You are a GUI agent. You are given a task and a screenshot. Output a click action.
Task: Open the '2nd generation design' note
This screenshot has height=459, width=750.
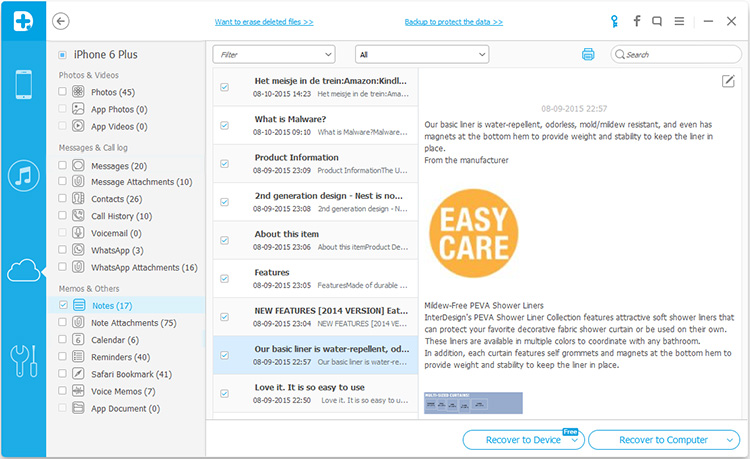[316, 202]
